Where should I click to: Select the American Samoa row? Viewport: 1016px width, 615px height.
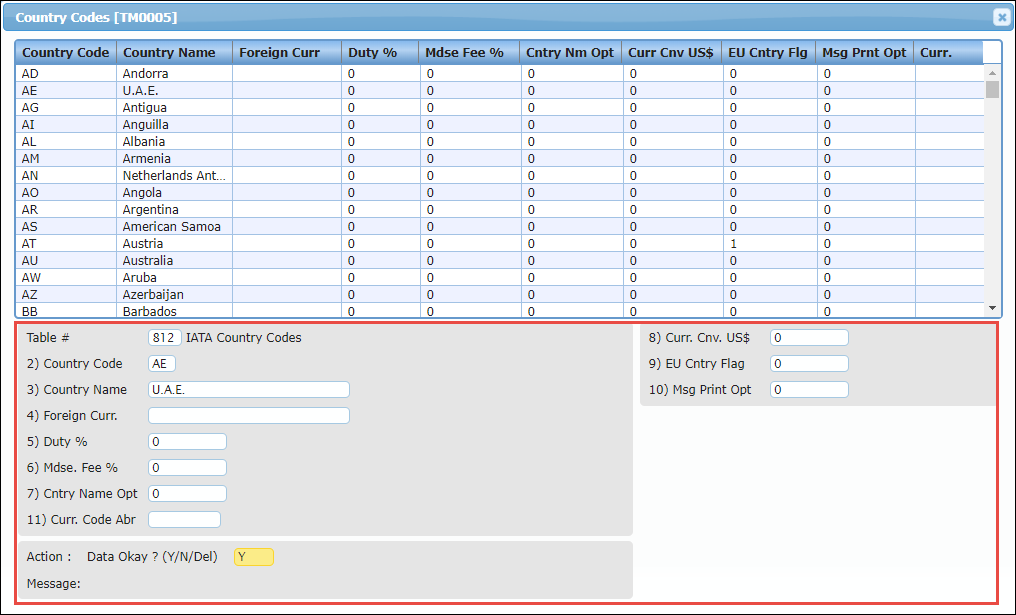(x=499, y=226)
